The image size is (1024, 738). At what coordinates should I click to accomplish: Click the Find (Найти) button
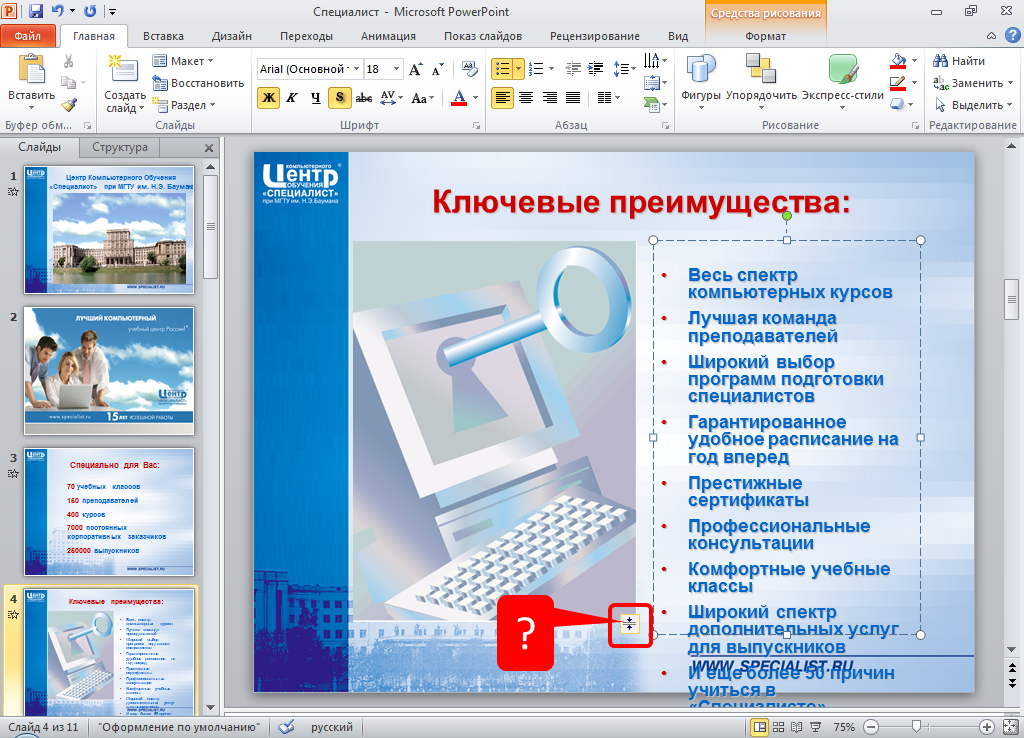[x=959, y=61]
